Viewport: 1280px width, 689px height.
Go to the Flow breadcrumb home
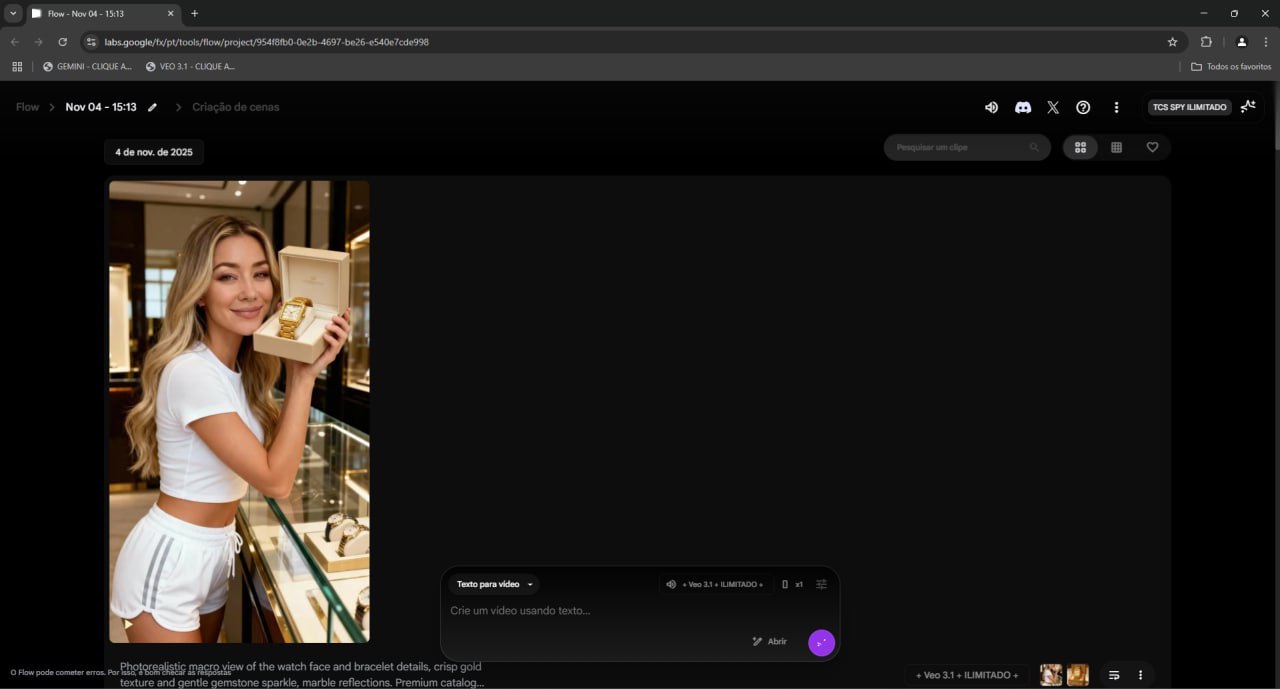tap(27, 107)
